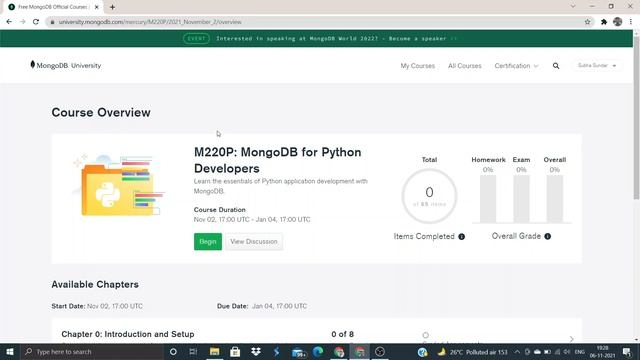This screenshot has width=640, height=360.
Task: Click the taskbar clock and date
Action: tap(602, 351)
